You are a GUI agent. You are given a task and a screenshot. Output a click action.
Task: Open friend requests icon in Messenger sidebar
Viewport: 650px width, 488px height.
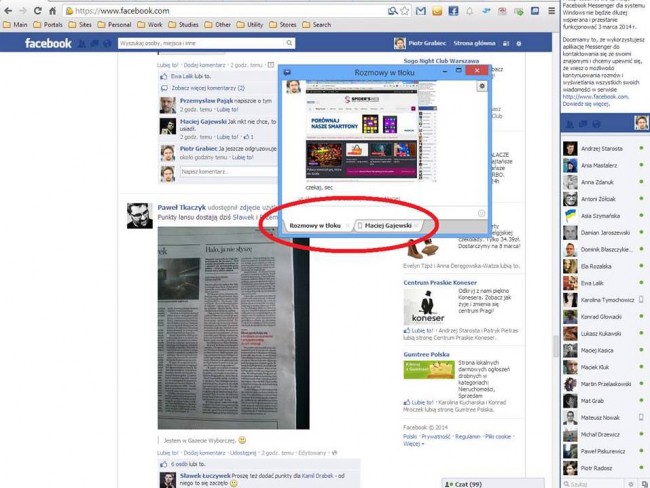(570, 124)
